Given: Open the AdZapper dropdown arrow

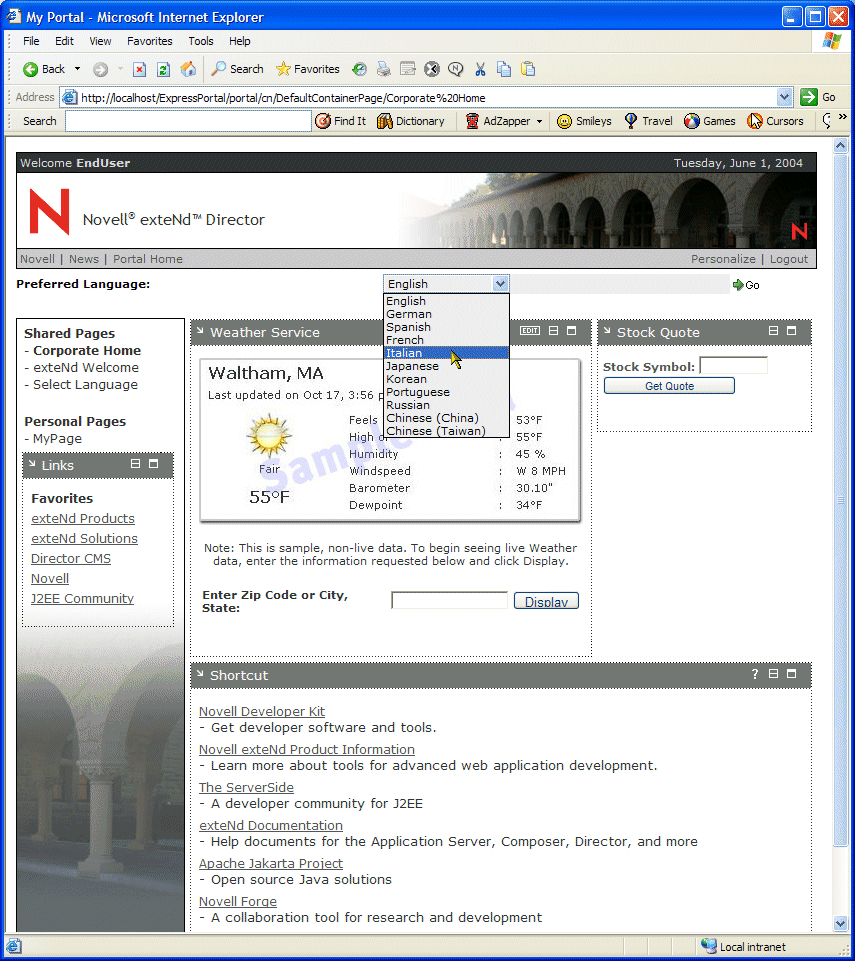Looking at the screenshot, I should (539, 121).
